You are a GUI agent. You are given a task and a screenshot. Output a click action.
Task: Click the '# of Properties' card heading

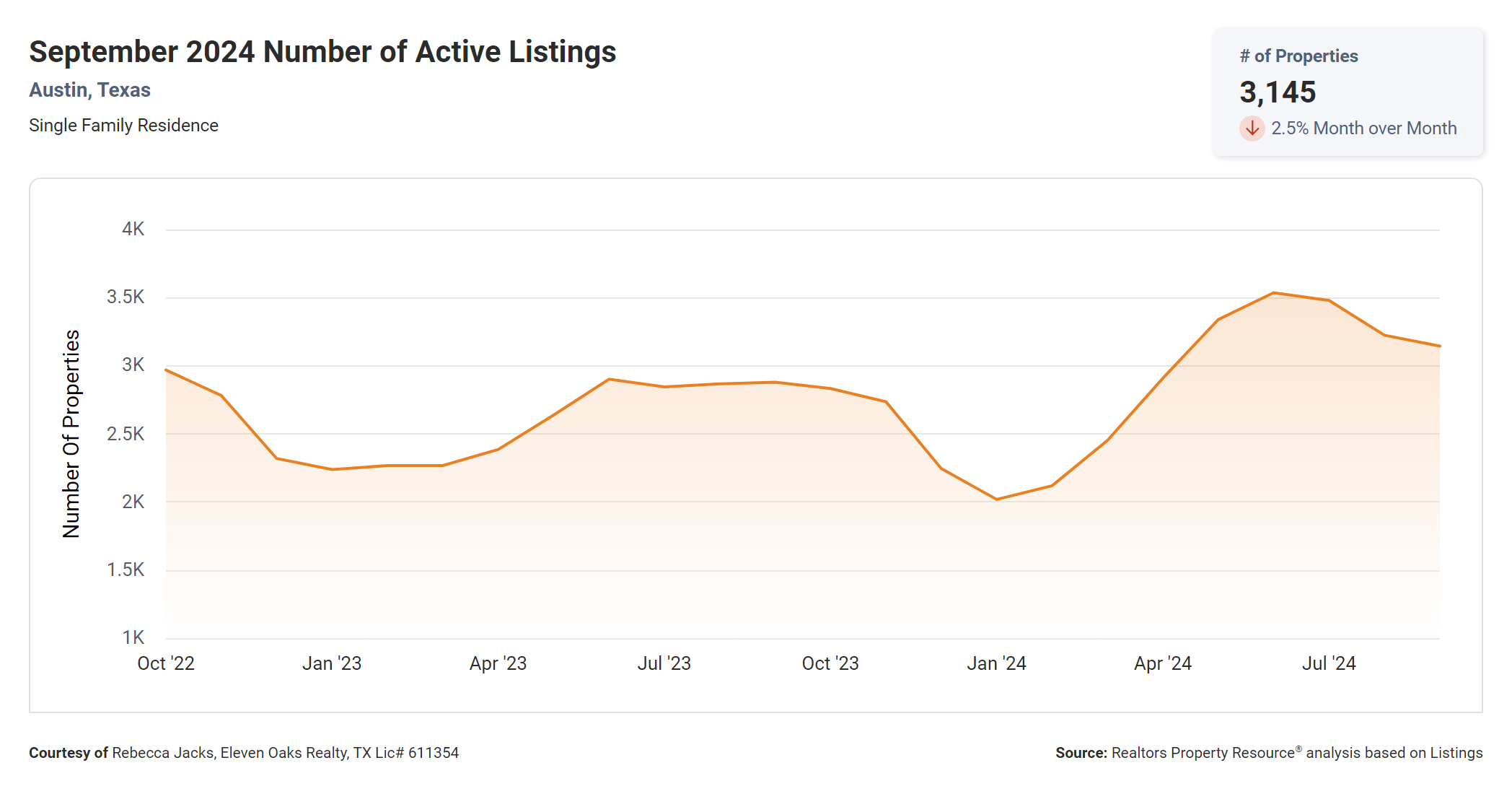(1298, 56)
